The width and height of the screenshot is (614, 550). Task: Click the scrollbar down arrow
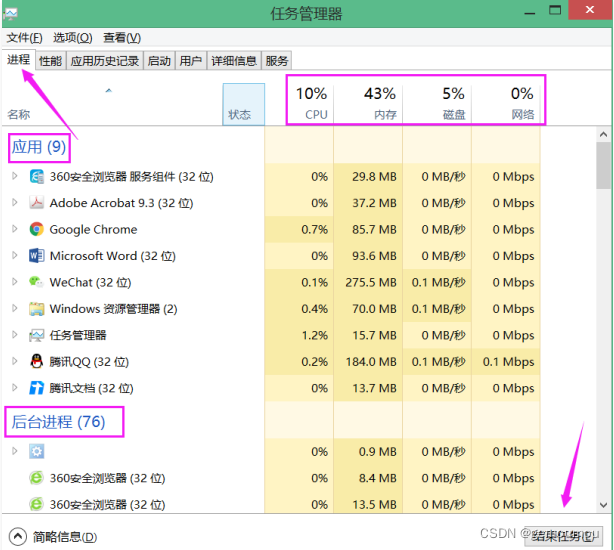[x=603, y=505]
